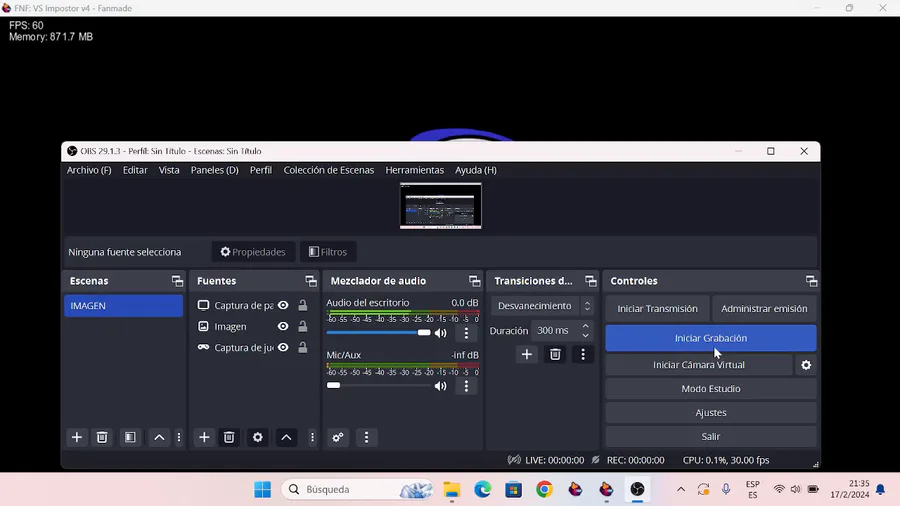Mute Mic/Aux speaker

[440, 386]
